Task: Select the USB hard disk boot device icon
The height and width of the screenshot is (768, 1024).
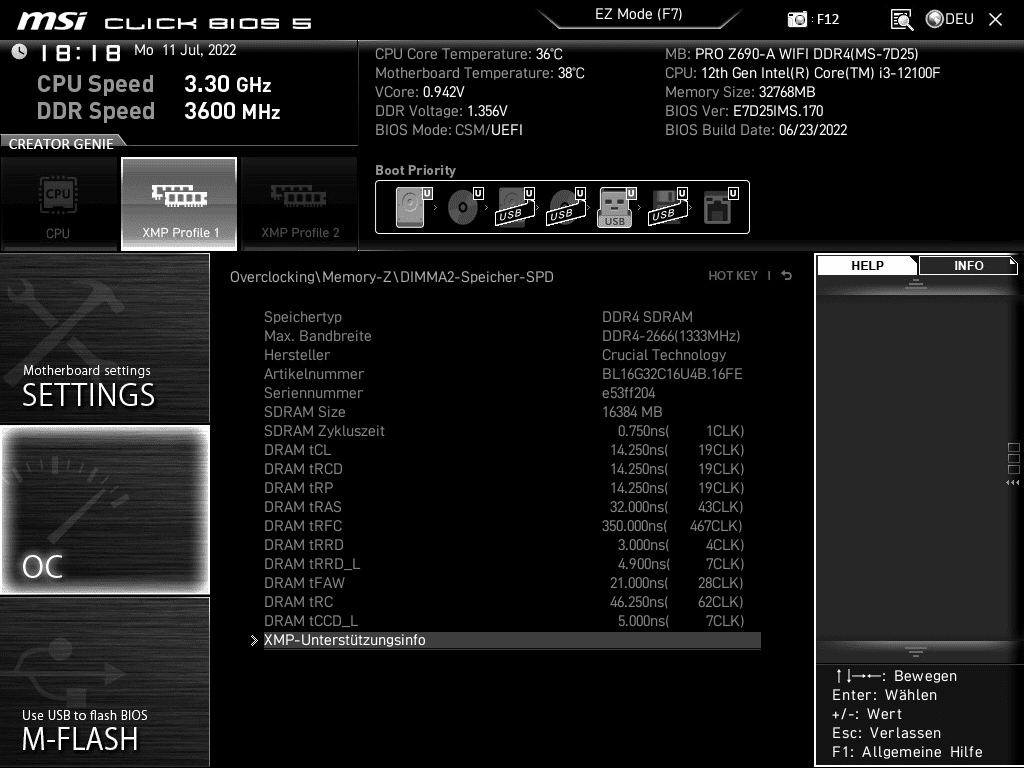Action: coord(515,207)
